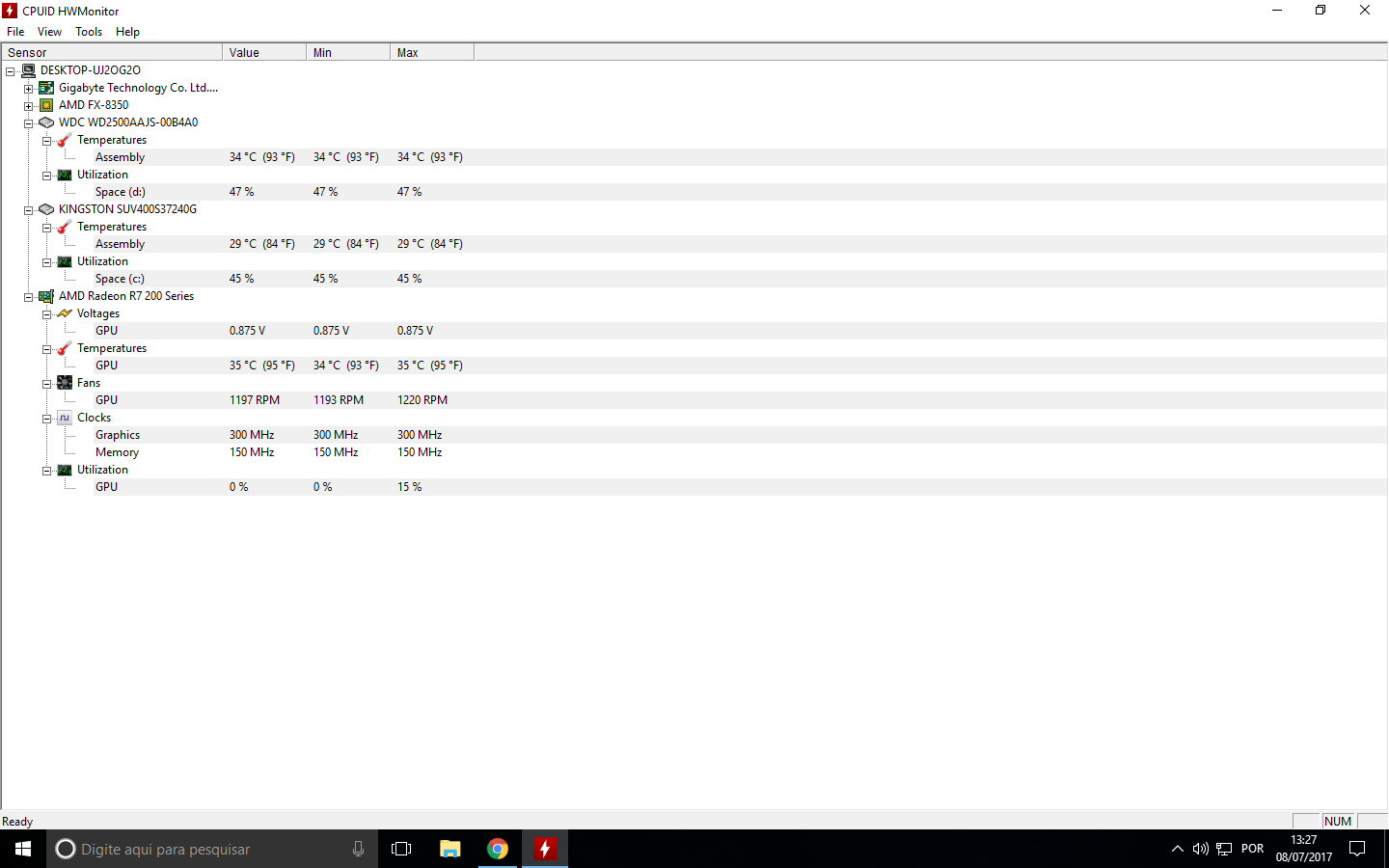
Task: Click utilization icon under KINGSTON drive
Action: 65,261
